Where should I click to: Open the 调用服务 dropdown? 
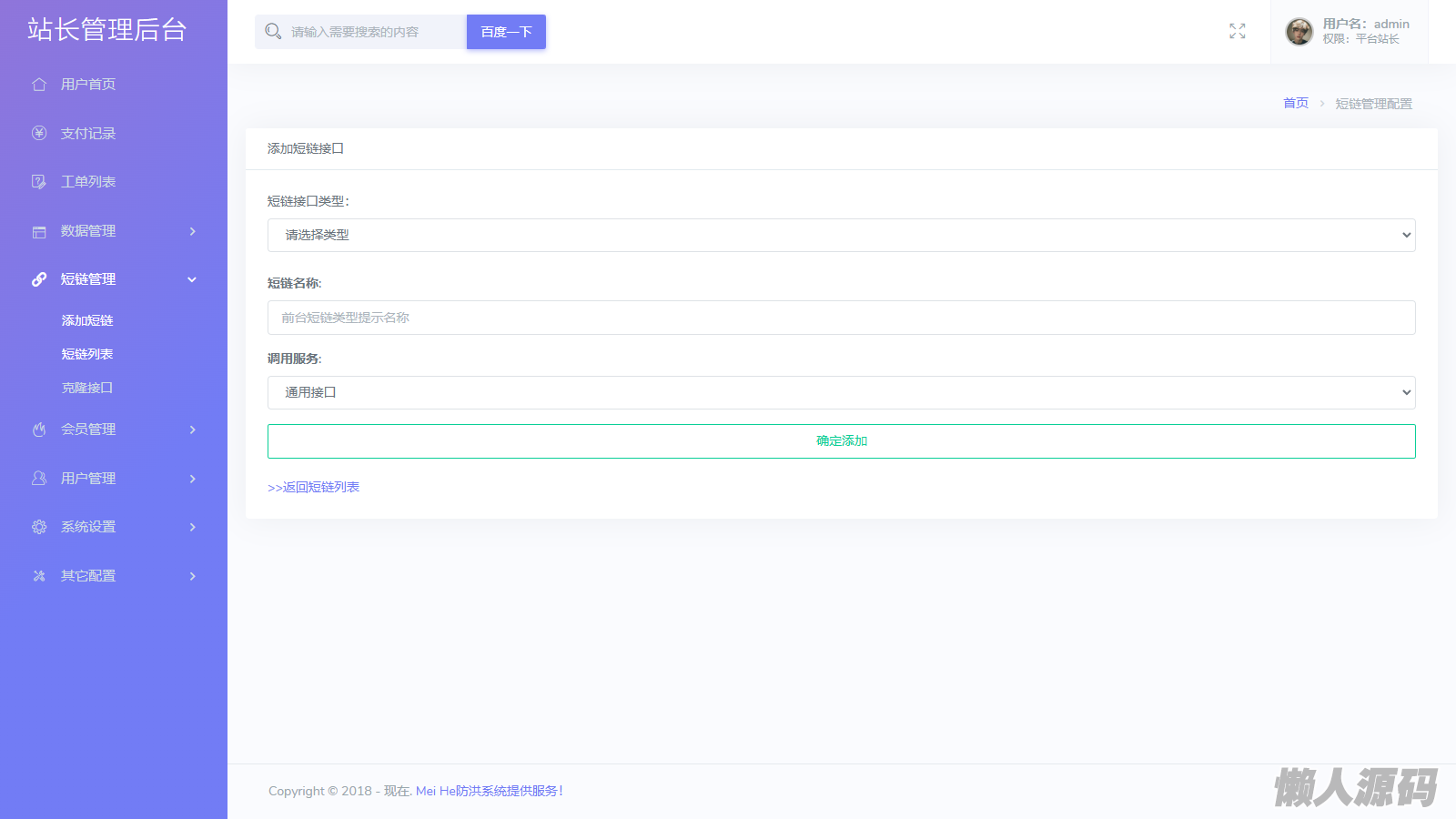click(x=842, y=392)
